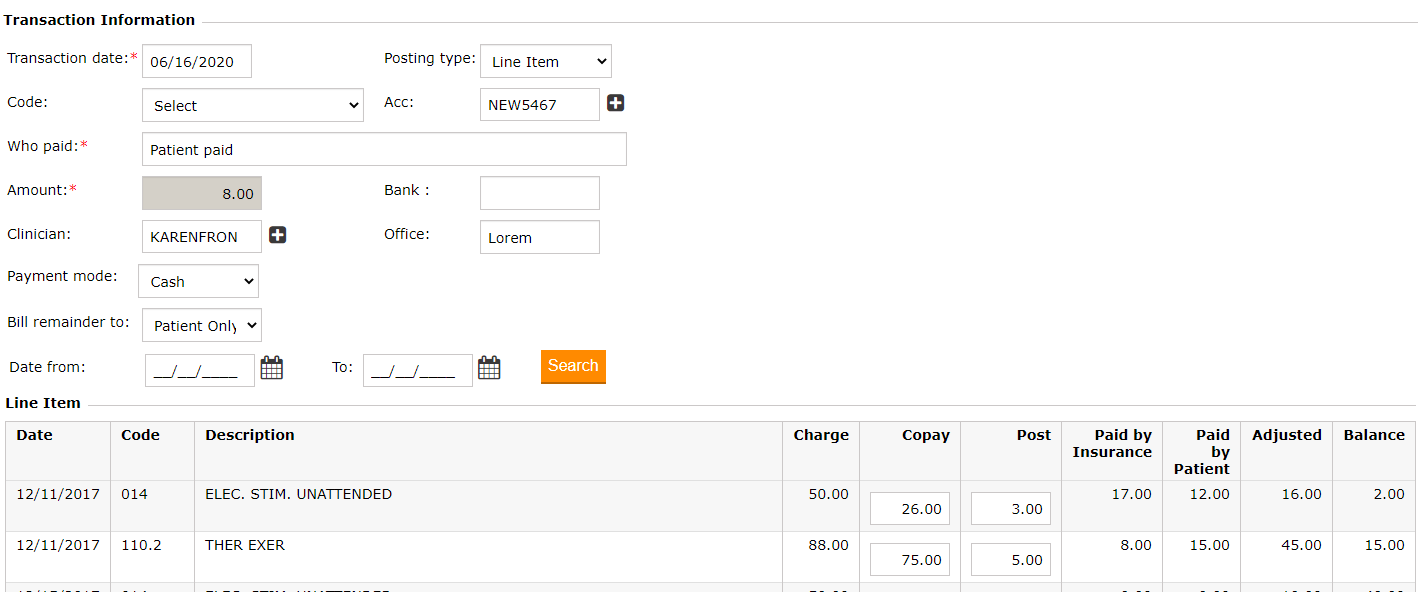The image size is (1422, 592).
Task: Click the Date from text input
Action: [199, 371]
